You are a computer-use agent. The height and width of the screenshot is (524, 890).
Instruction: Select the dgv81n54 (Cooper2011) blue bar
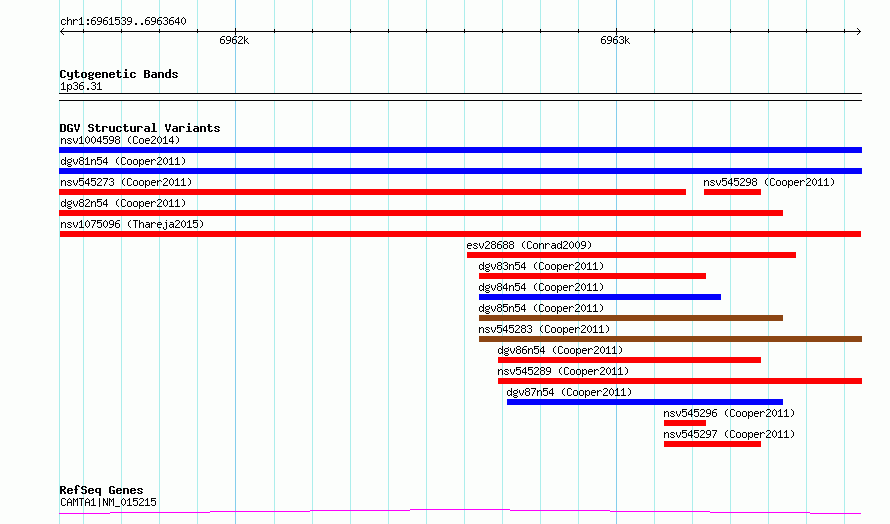460,171
